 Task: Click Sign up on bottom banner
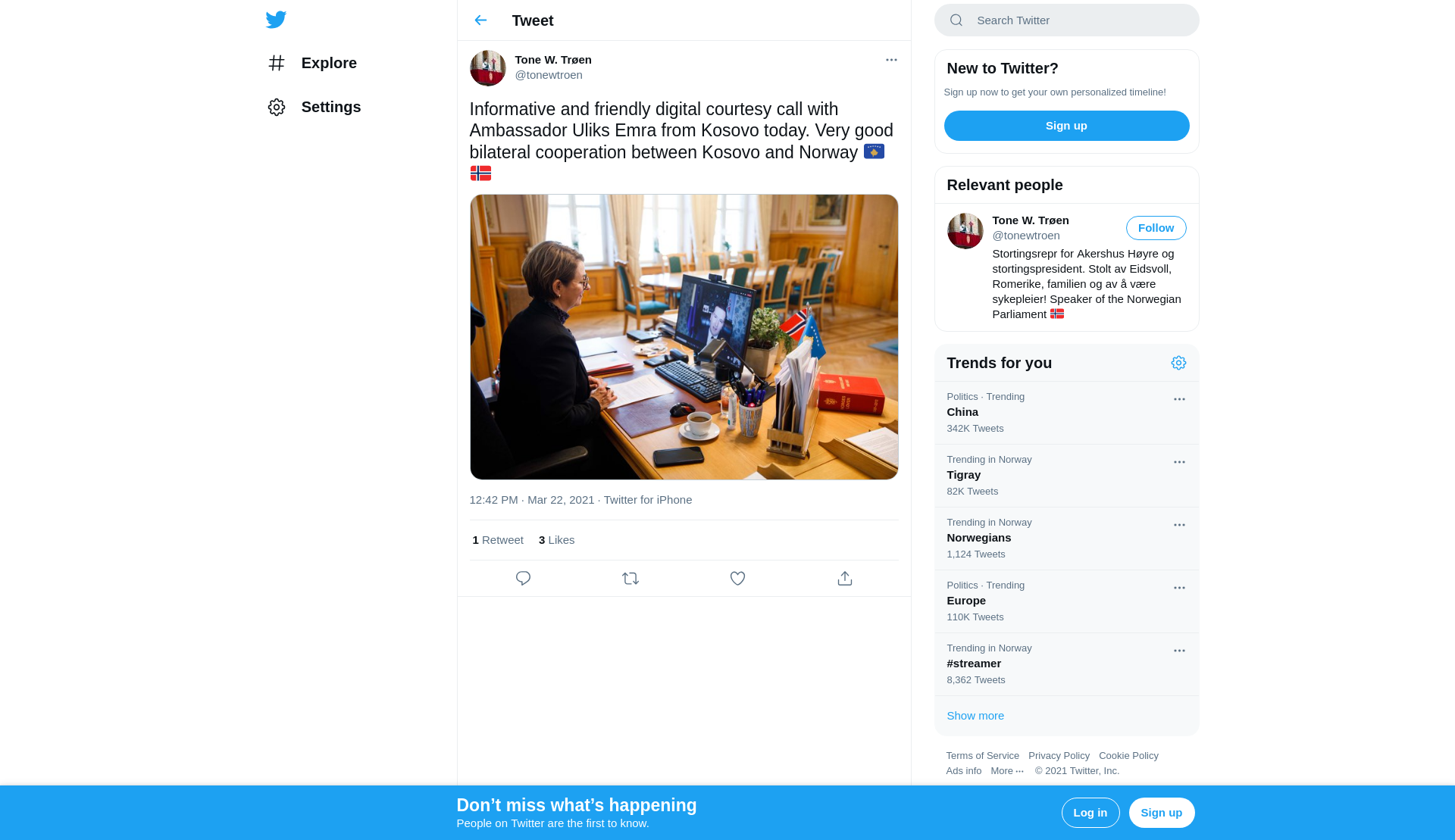pyautogui.click(x=1162, y=813)
